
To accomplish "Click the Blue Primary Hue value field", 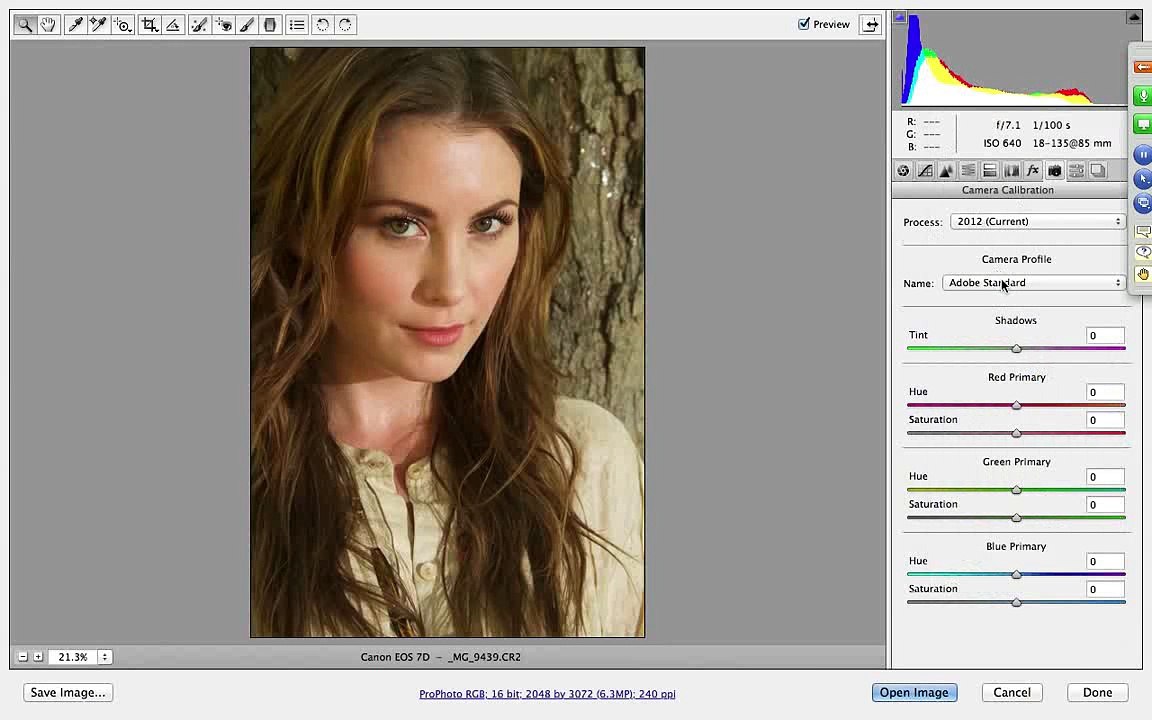I will click(x=1105, y=561).
